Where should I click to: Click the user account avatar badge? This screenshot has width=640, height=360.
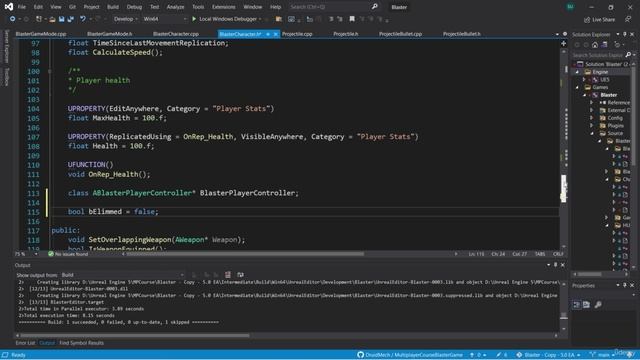click(570, 7)
